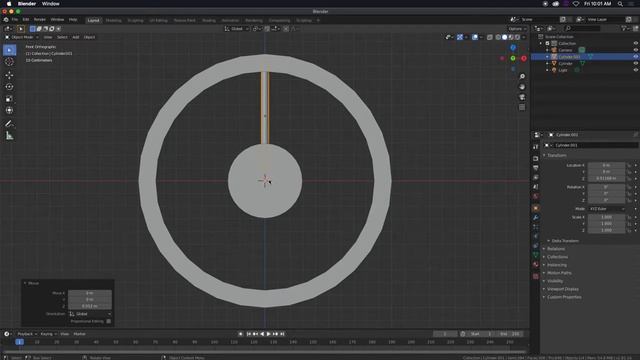Open the Object properties orange square tab
This screenshot has height=360, width=640.
(536, 208)
